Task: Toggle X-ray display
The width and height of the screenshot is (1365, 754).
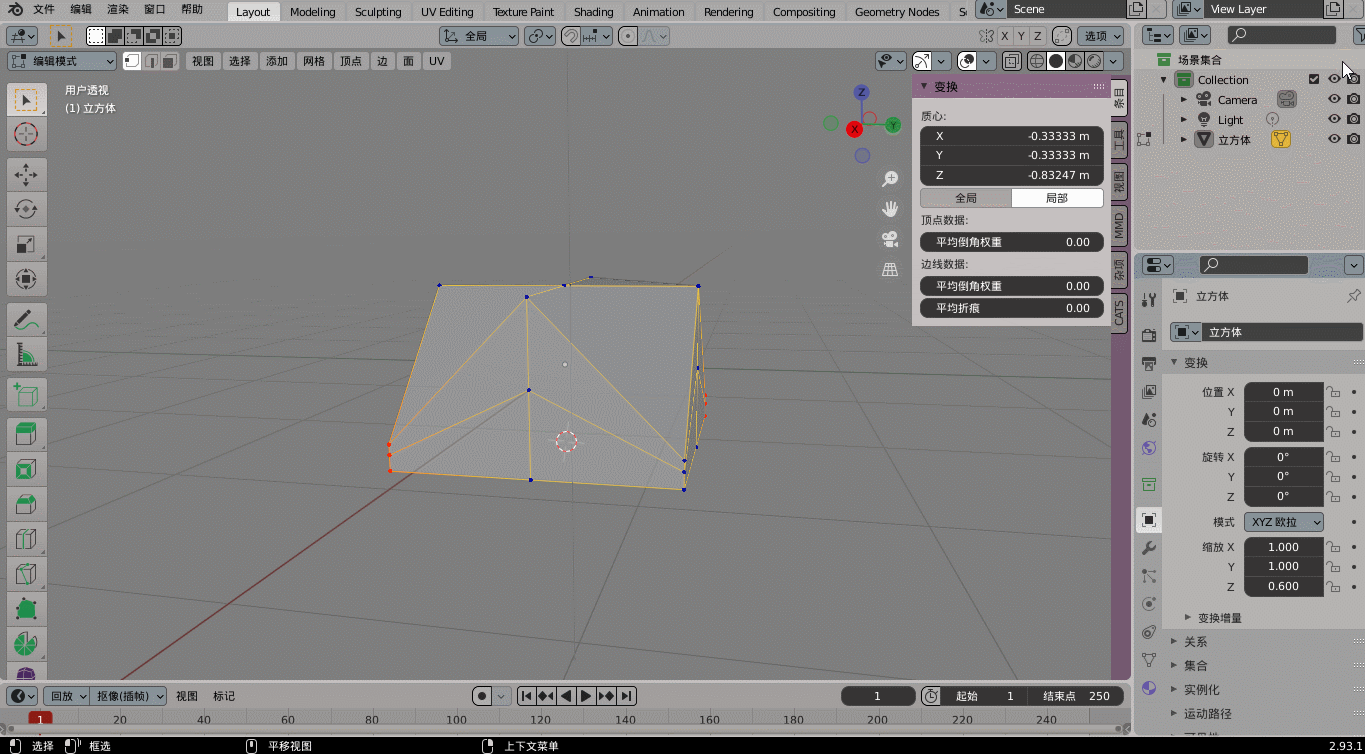Action: tap(1012, 61)
